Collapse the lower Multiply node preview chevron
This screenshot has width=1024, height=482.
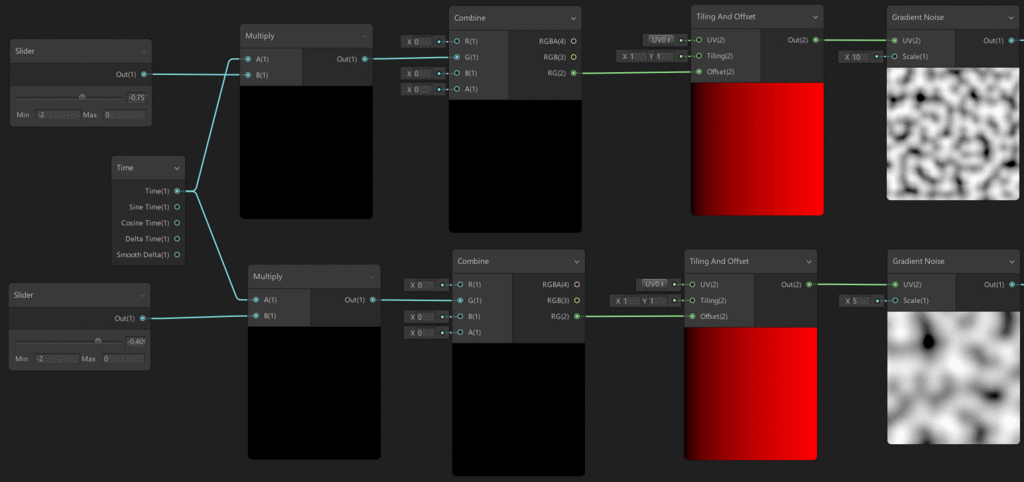click(x=372, y=277)
